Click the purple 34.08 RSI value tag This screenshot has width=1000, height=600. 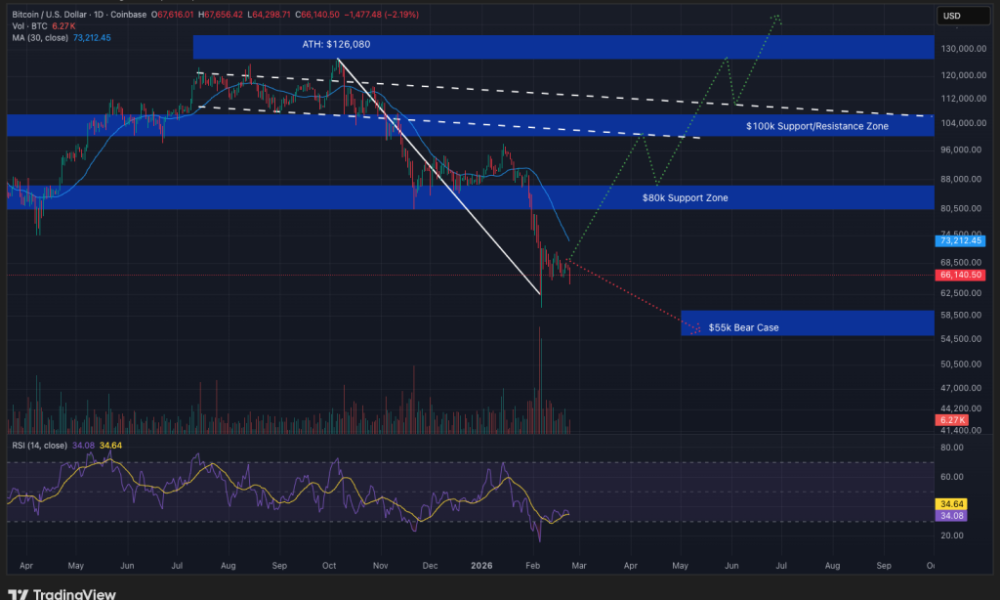coord(950,517)
